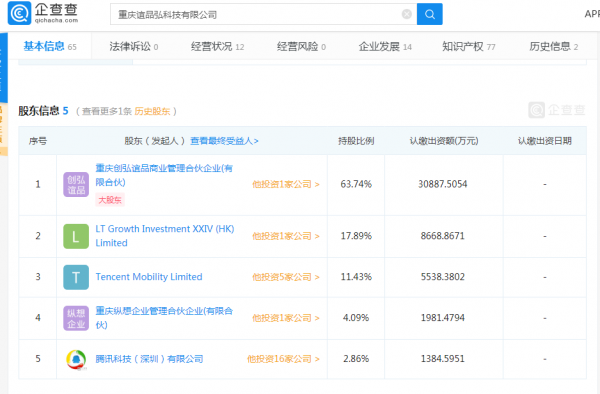Click the blue left sidebar tab
The image size is (600, 394).
click(3, 67)
